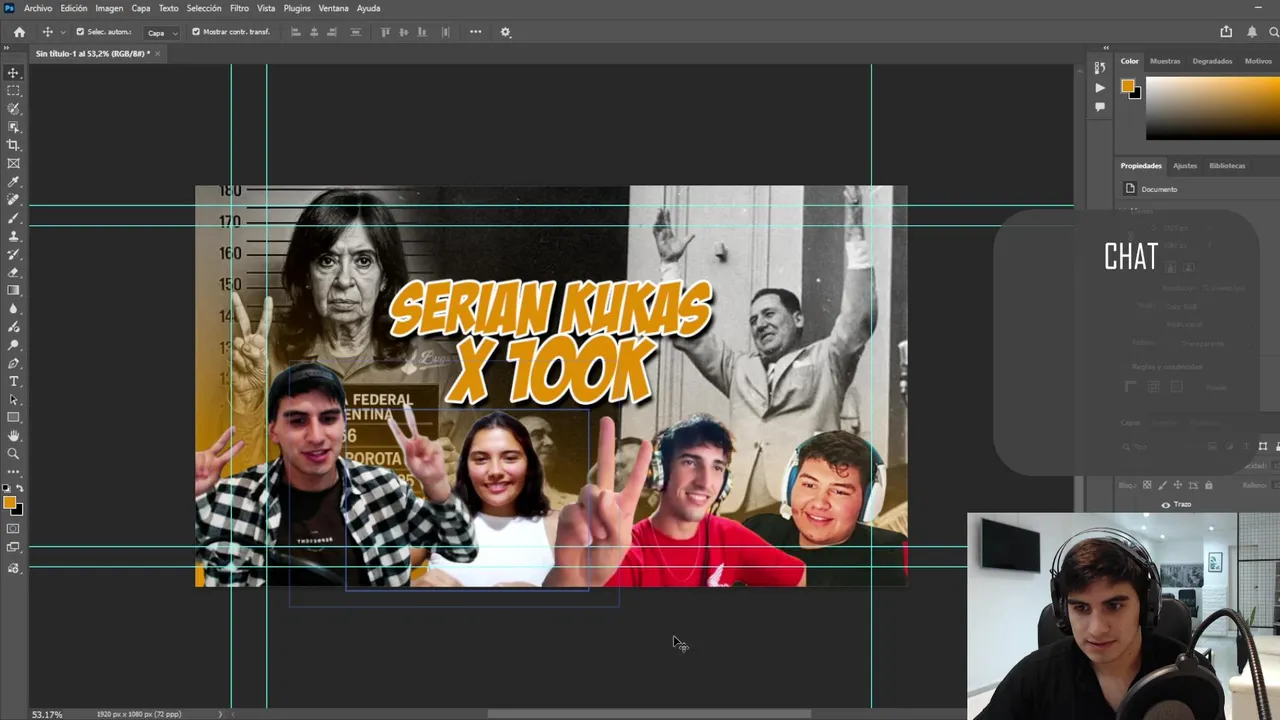Select the Move tool in toolbar
Image resolution: width=1280 pixels, height=720 pixels.
14,73
